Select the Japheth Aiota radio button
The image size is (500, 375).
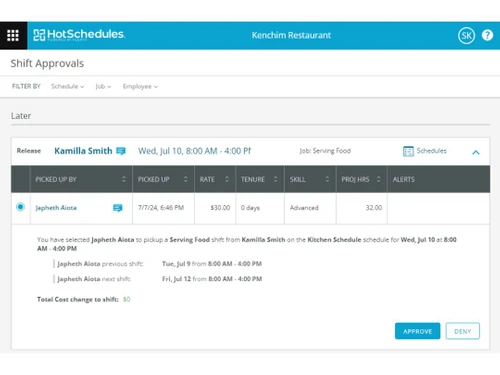(20, 207)
